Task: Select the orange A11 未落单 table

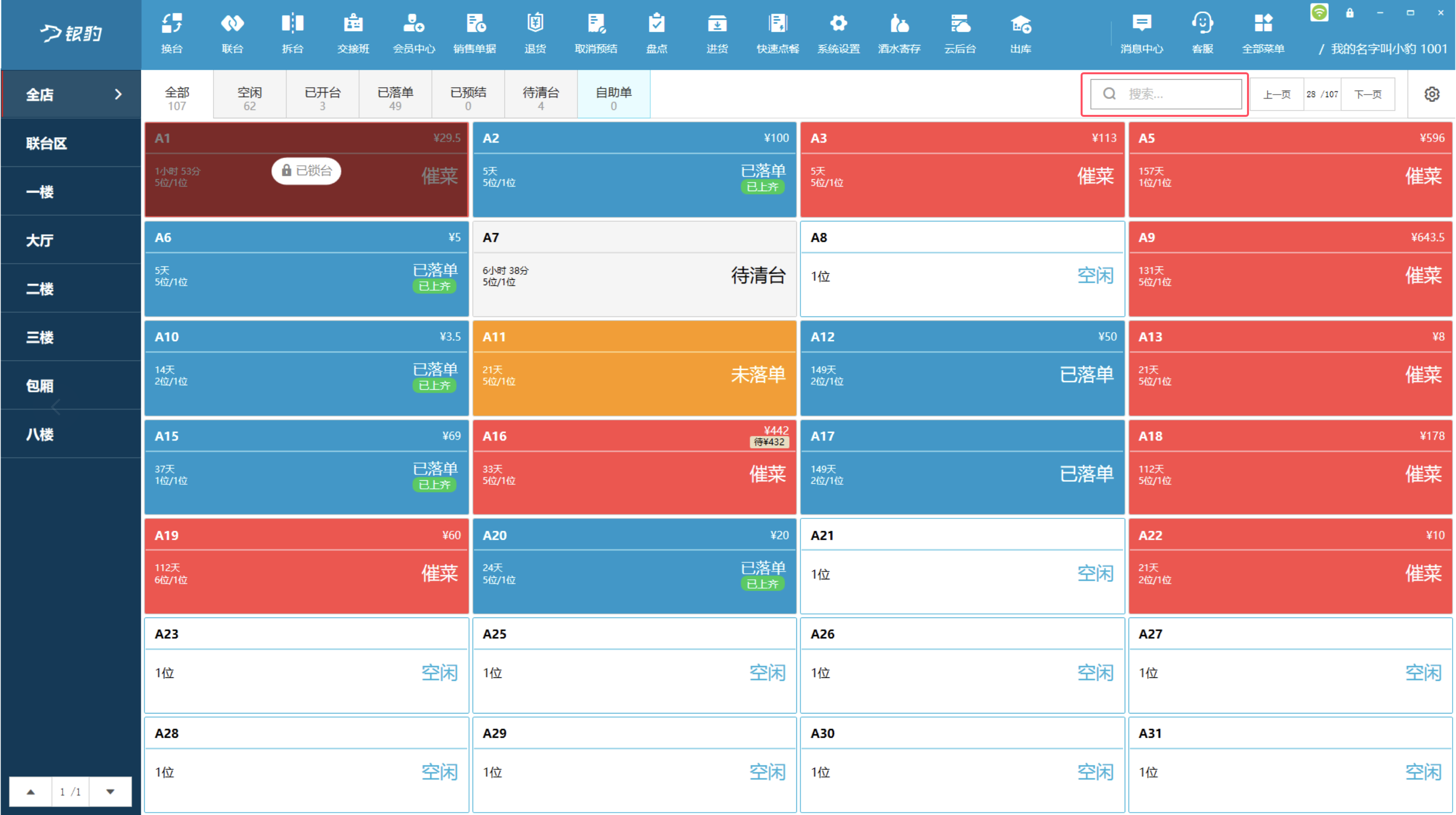Action: (x=634, y=368)
